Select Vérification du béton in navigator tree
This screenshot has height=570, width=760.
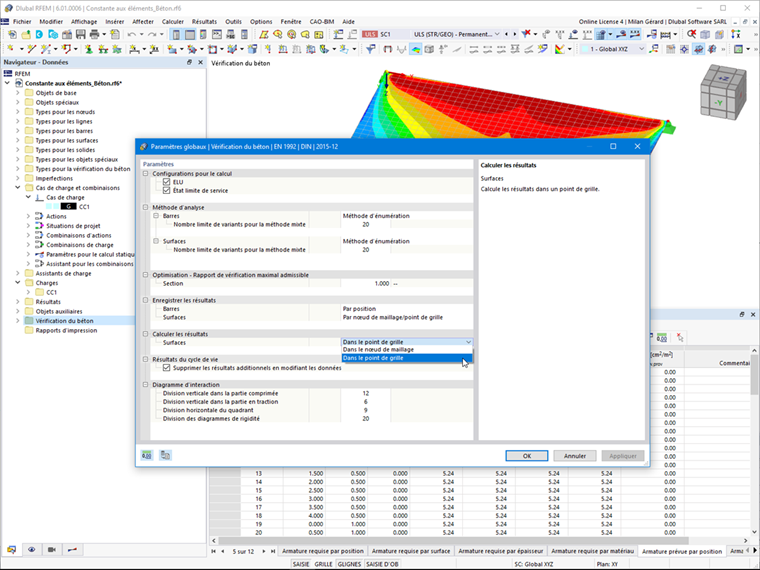coord(64,321)
